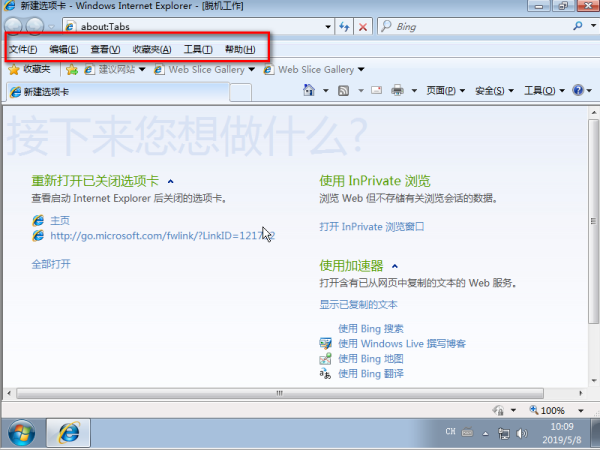
Task: Click 显示已复制的文本 link
Action: click(x=358, y=305)
